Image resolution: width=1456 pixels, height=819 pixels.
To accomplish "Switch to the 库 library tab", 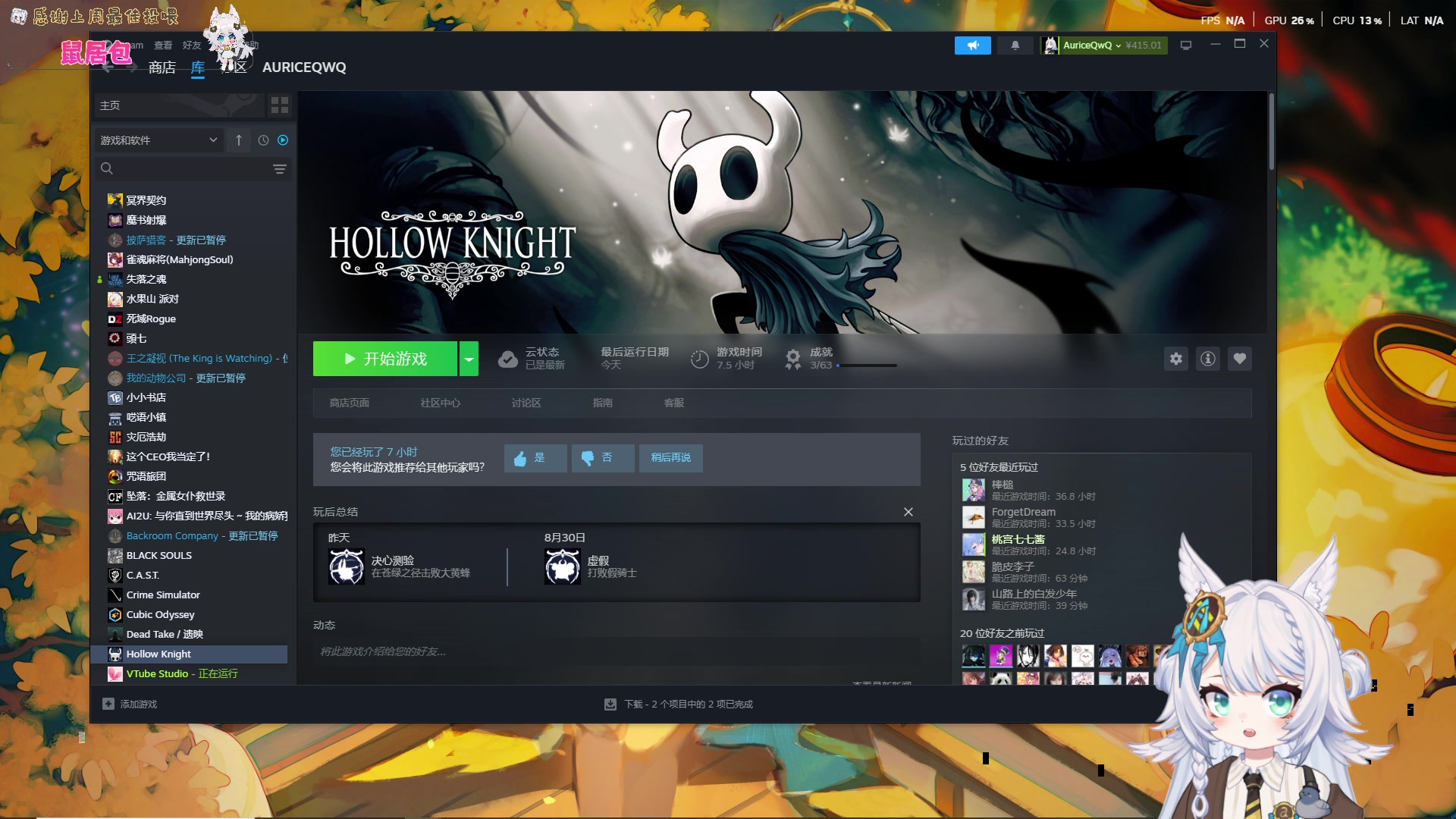I will pyautogui.click(x=198, y=67).
